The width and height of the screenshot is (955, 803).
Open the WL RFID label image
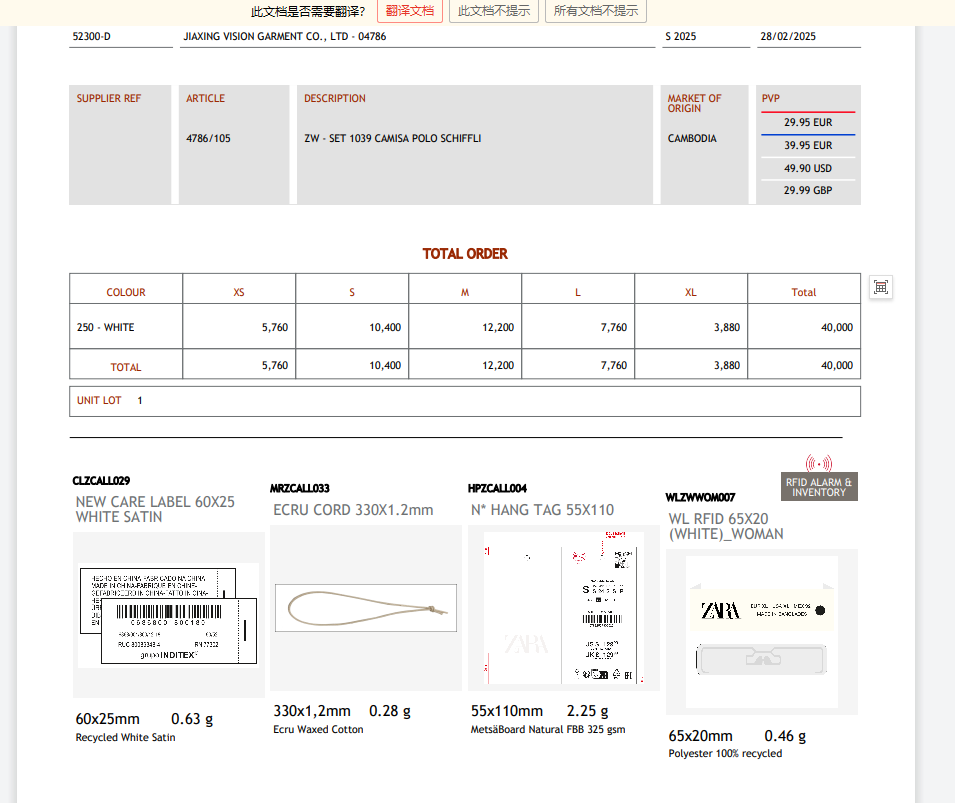point(761,632)
